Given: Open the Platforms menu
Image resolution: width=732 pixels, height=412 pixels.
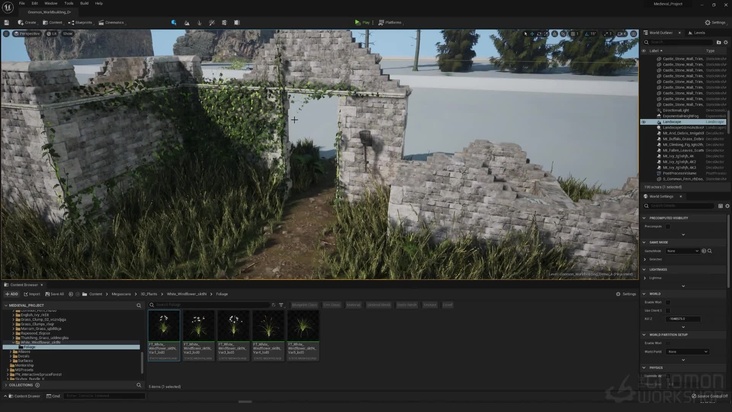Looking at the screenshot, I should [391, 21].
